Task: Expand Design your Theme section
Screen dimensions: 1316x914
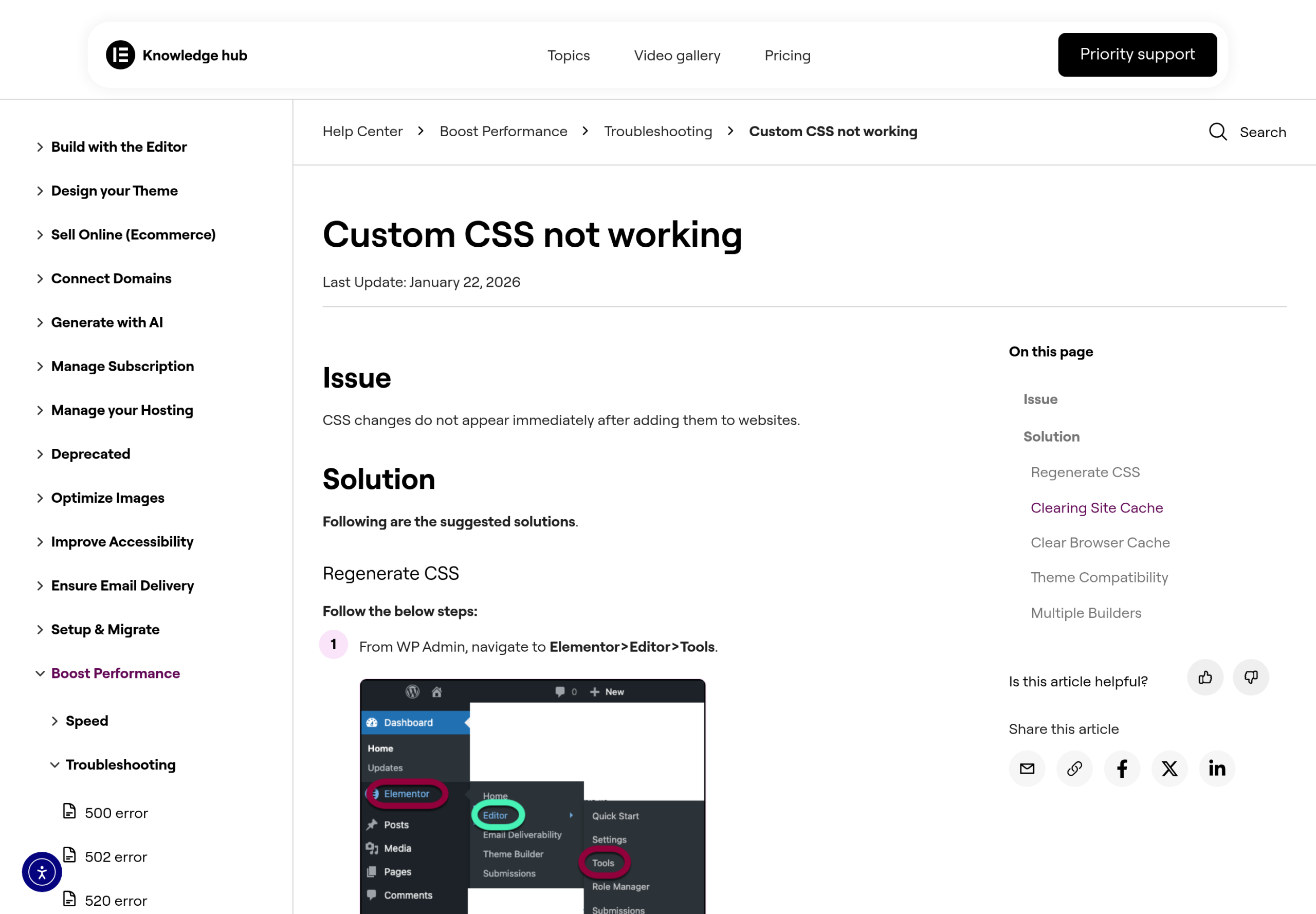Action: 40,191
